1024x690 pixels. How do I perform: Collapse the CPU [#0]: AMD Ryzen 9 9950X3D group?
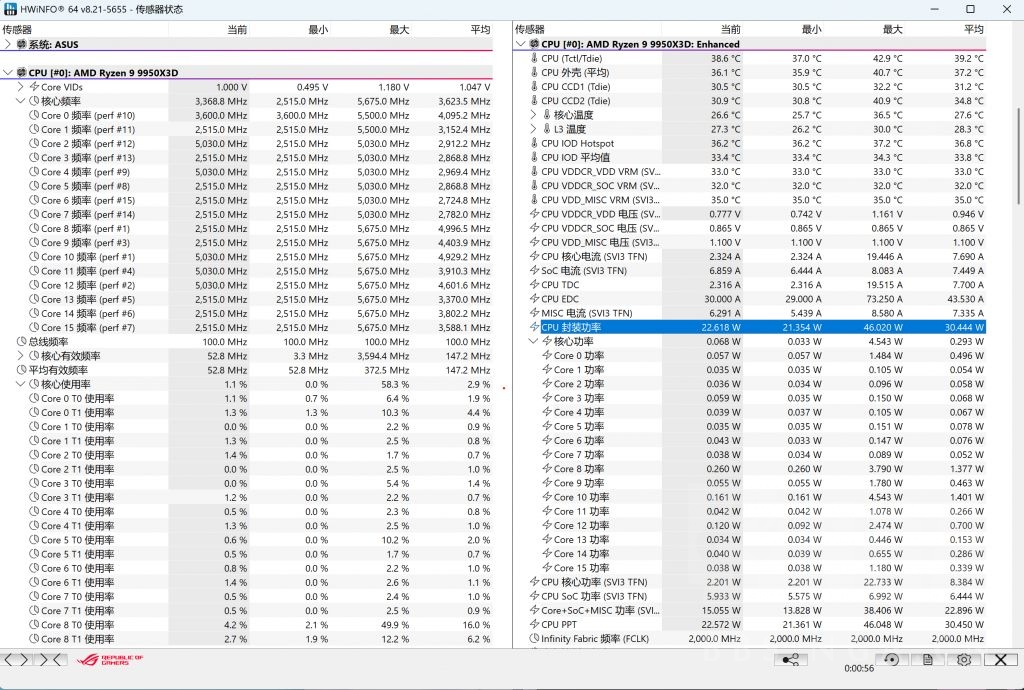click(8, 73)
